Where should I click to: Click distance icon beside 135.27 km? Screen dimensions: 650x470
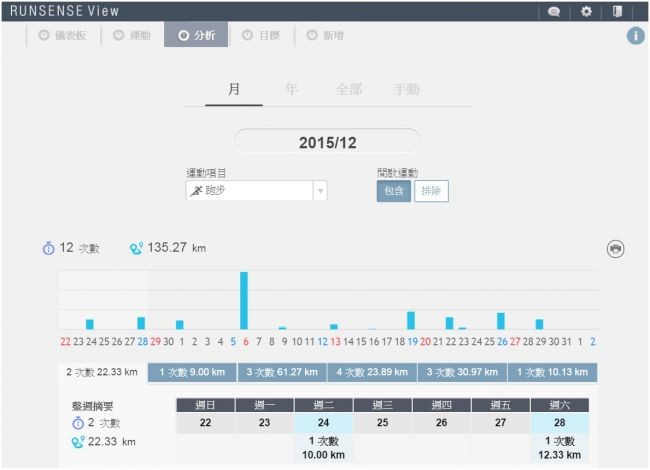pyautogui.click(x=136, y=248)
